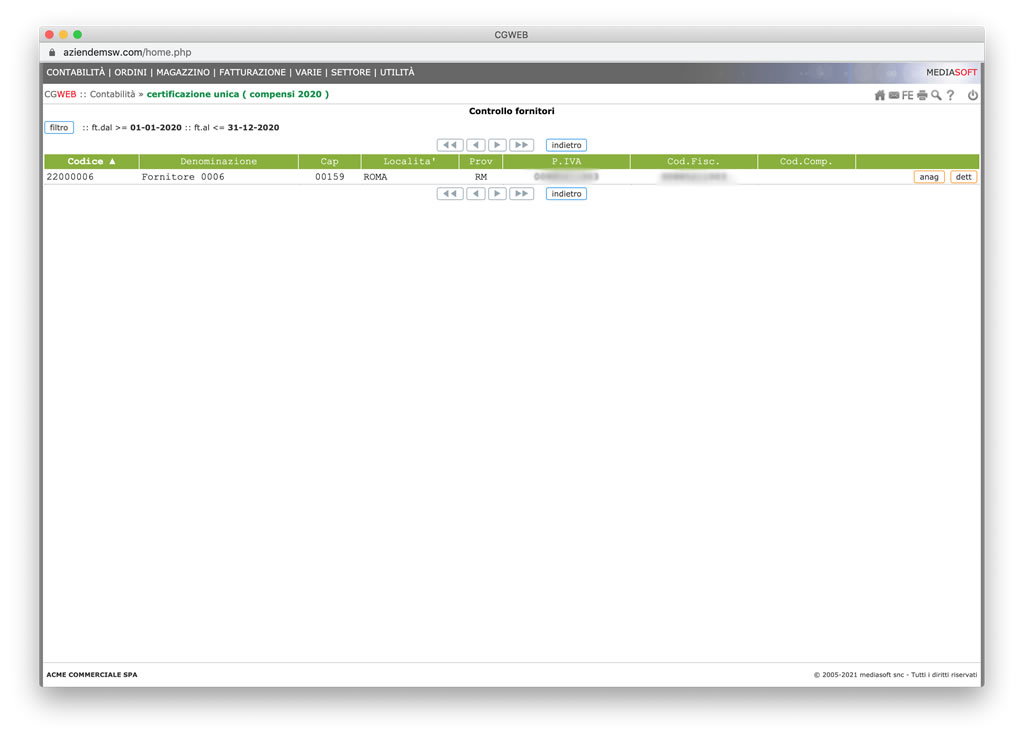Screen dimensions: 1024x739
Task: Sort by Denominazione column header
Action: coord(219,161)
